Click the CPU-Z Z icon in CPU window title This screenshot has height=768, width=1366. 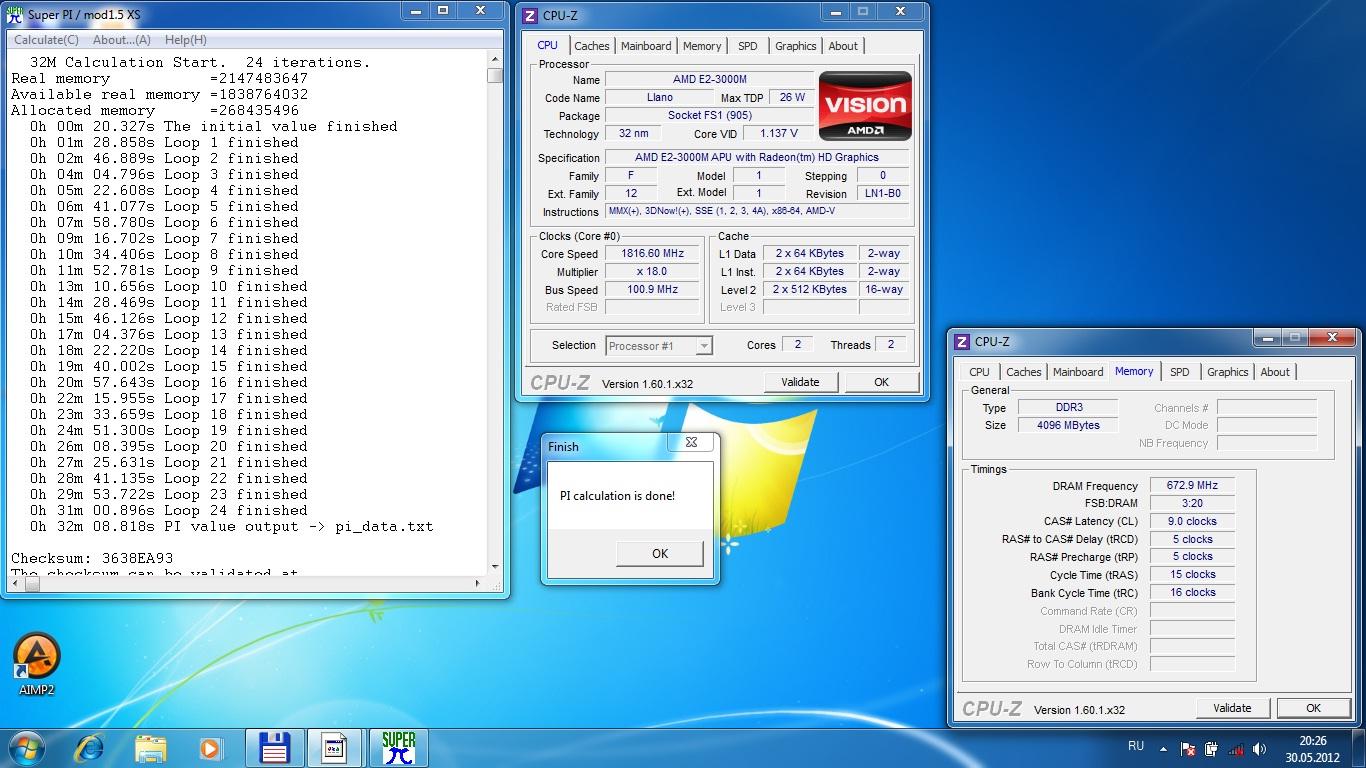(x=530, y=15)
